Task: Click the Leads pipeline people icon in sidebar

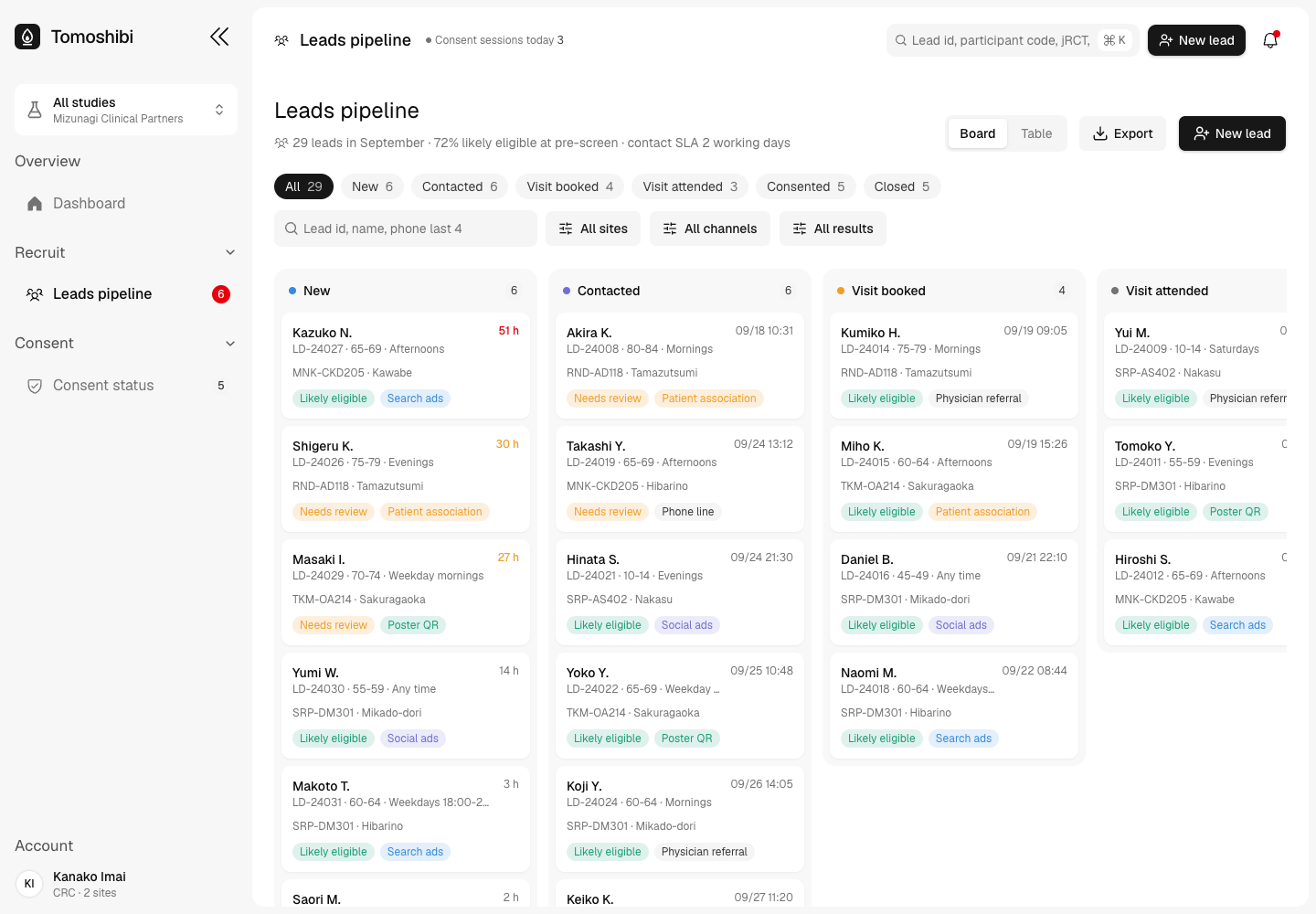Action: (x=35, y=294)
